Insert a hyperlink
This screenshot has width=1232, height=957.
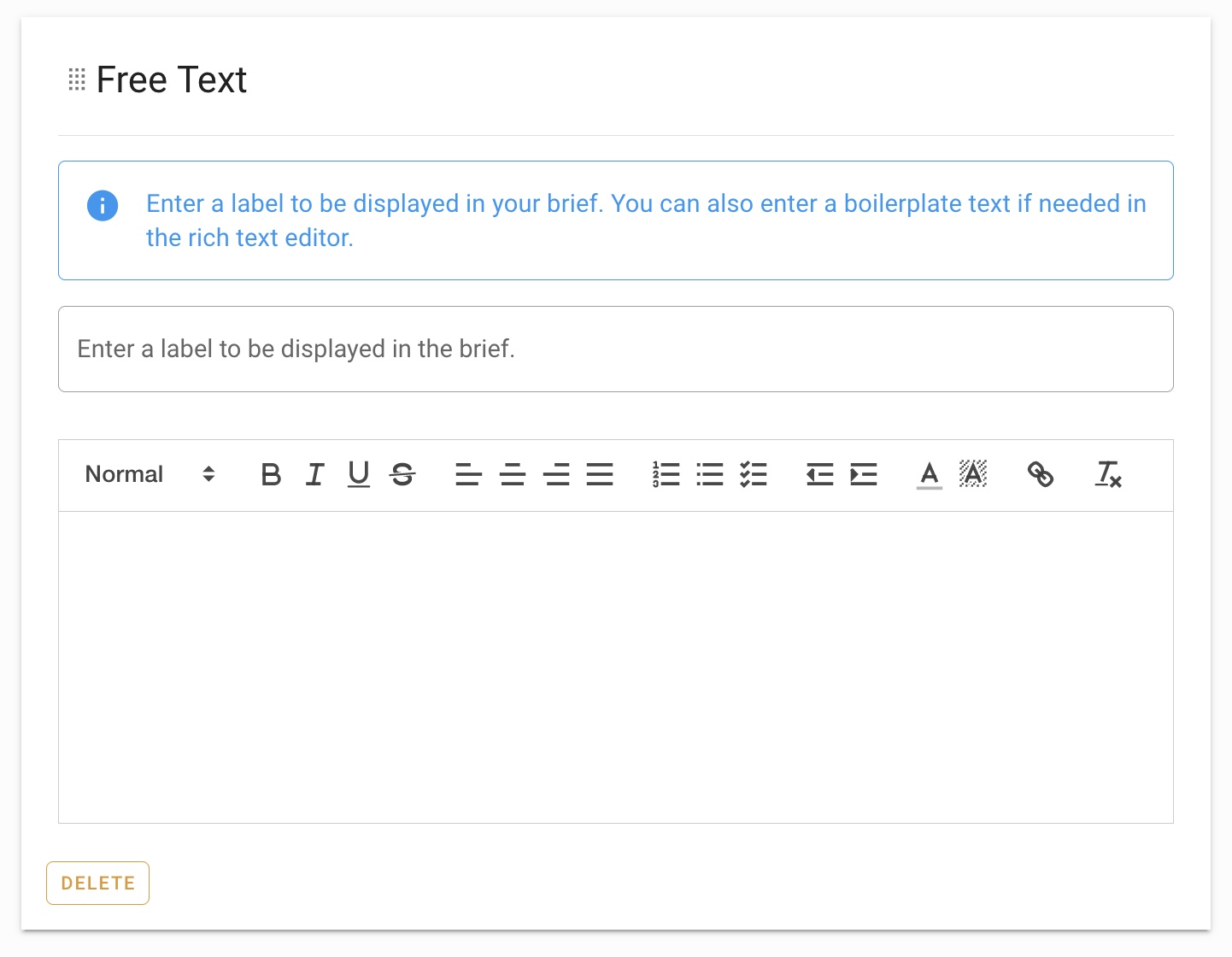[1040, 474]
